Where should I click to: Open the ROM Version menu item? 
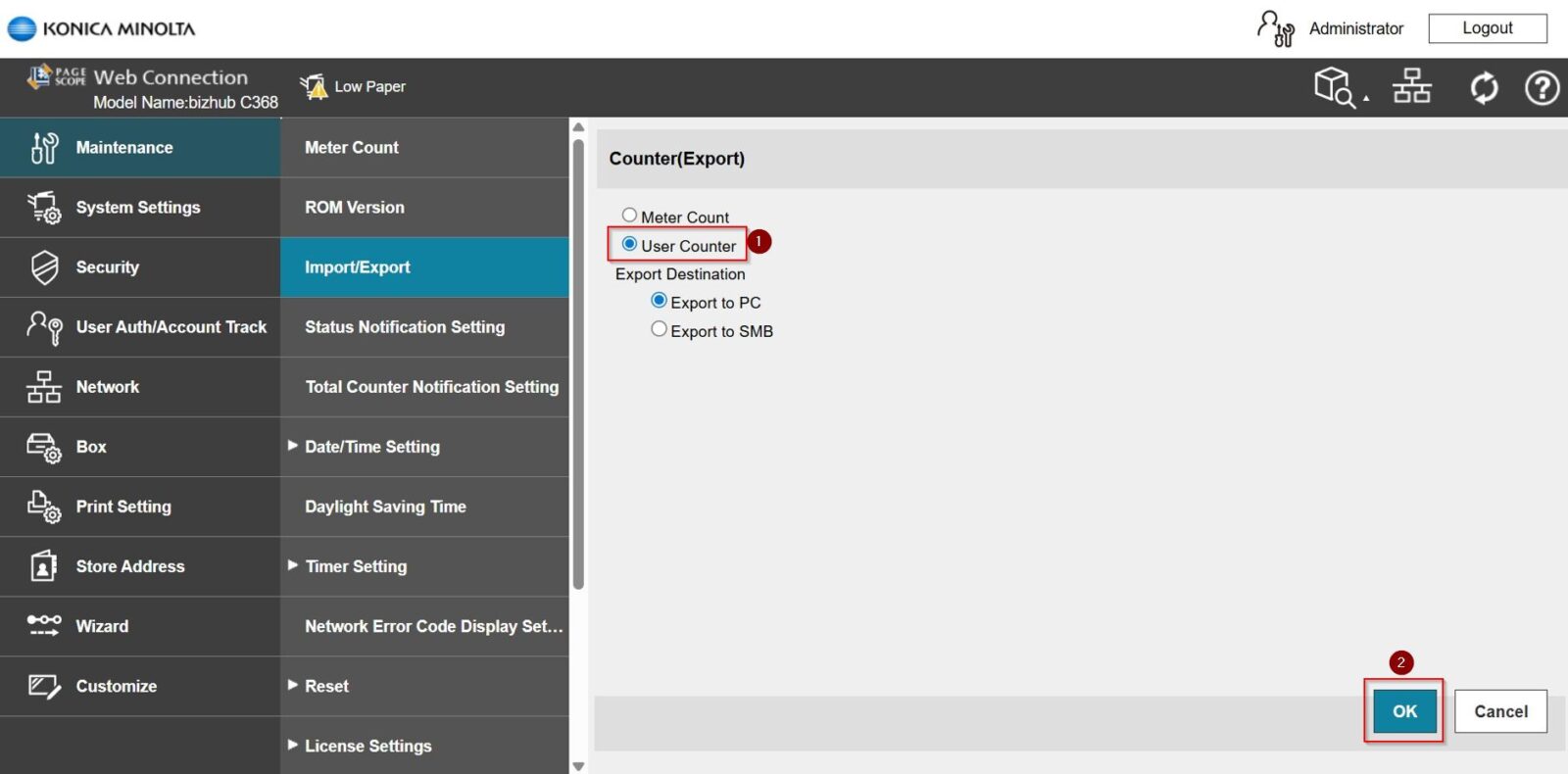(354, 208)
